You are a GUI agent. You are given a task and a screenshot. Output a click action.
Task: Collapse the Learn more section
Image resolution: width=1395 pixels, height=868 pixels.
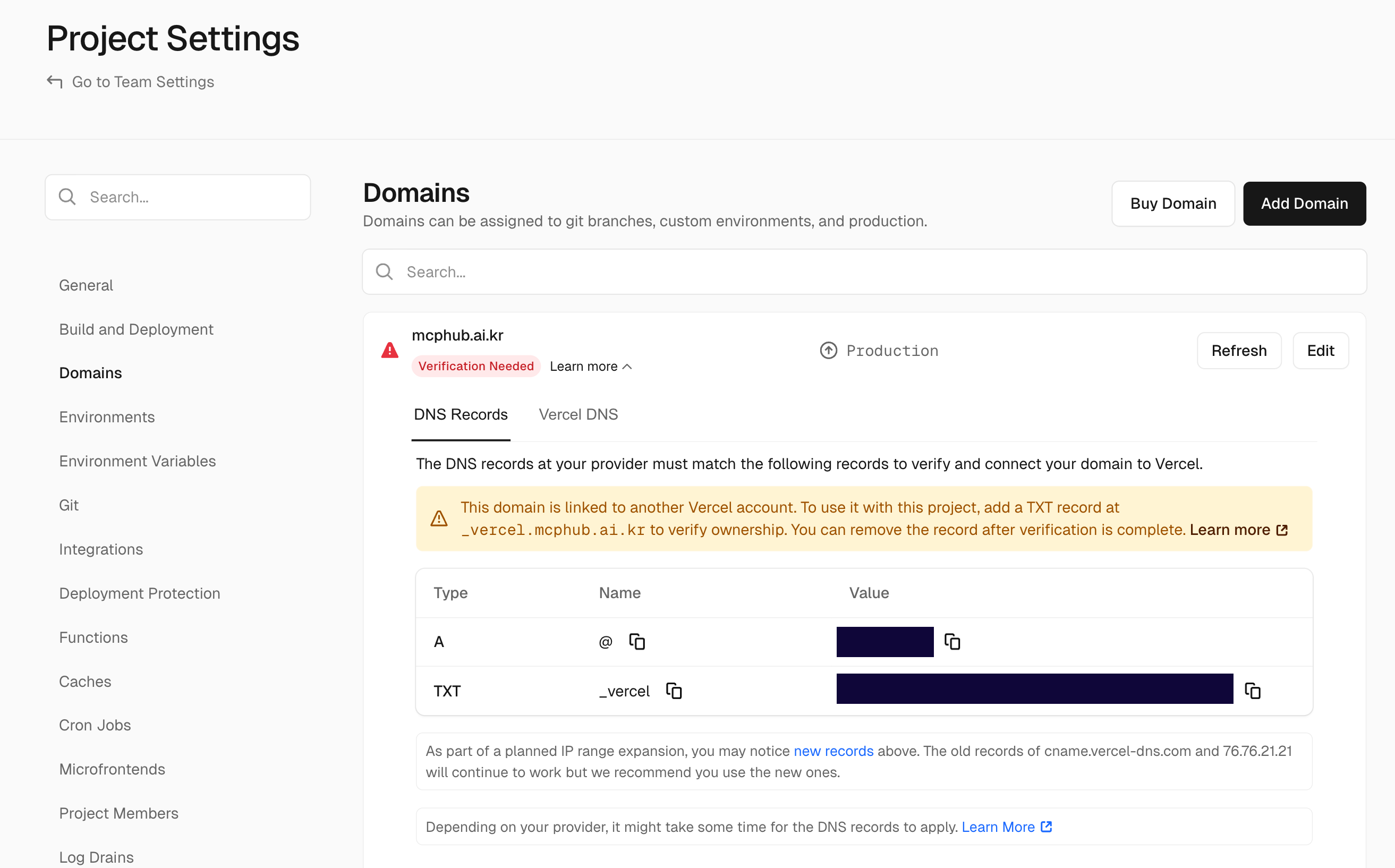(590, 365)
